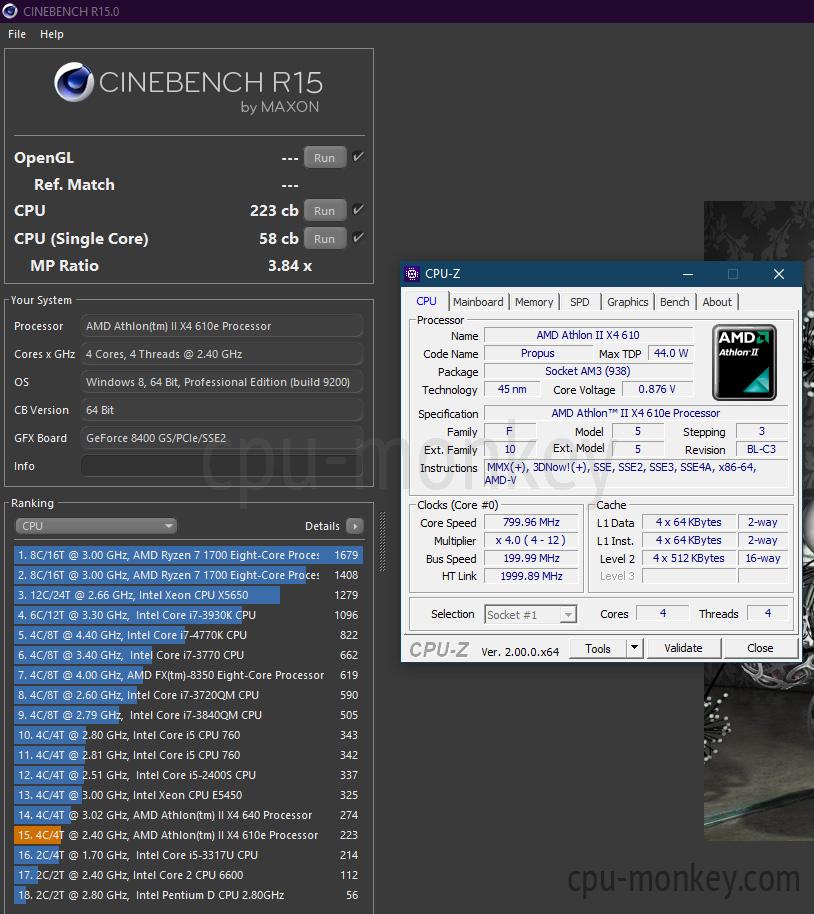Switch to the Graphics tab in CPU-Z
The height and width of the screenshot is (914, 814).
pyautogui.click(x=627, y=302)
